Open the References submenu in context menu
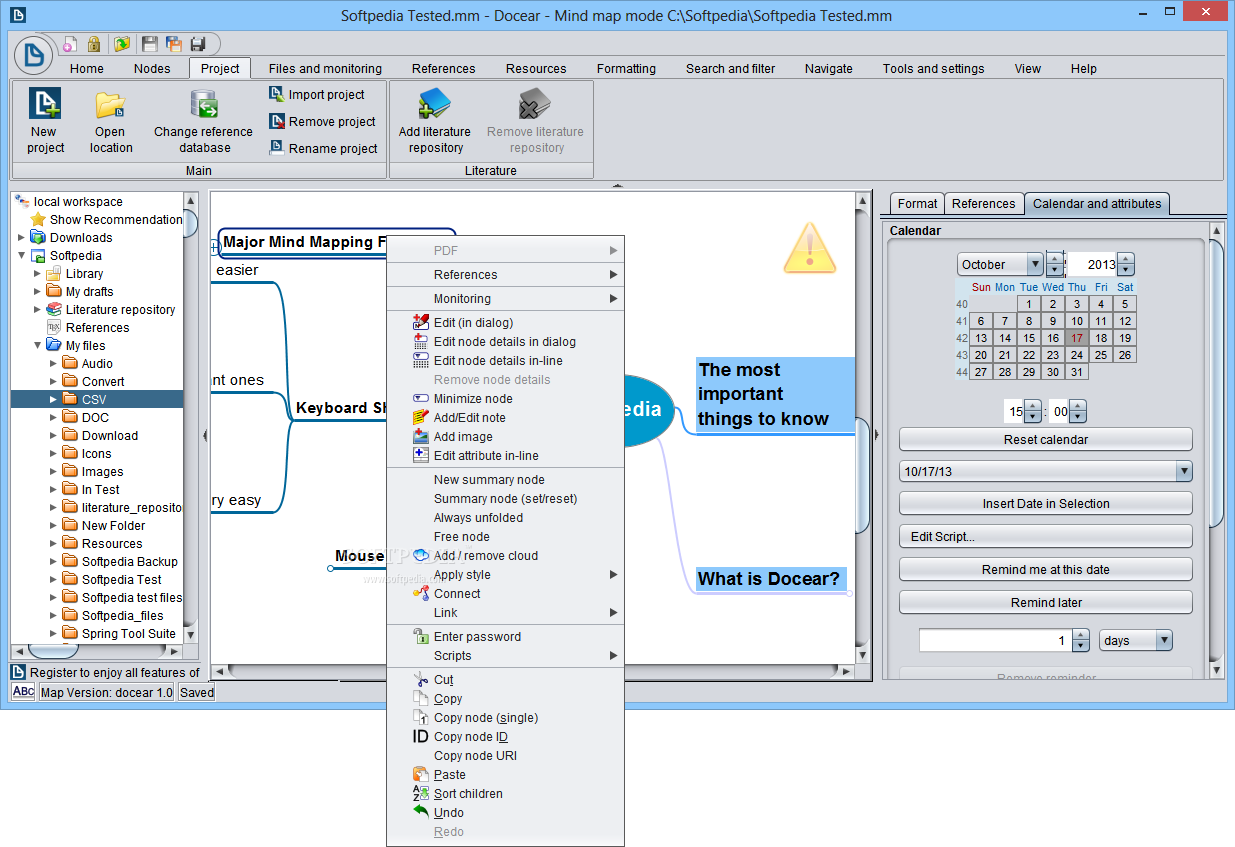Image resolution: width=1235 pixels, height=847 pixels. point(505,274)
